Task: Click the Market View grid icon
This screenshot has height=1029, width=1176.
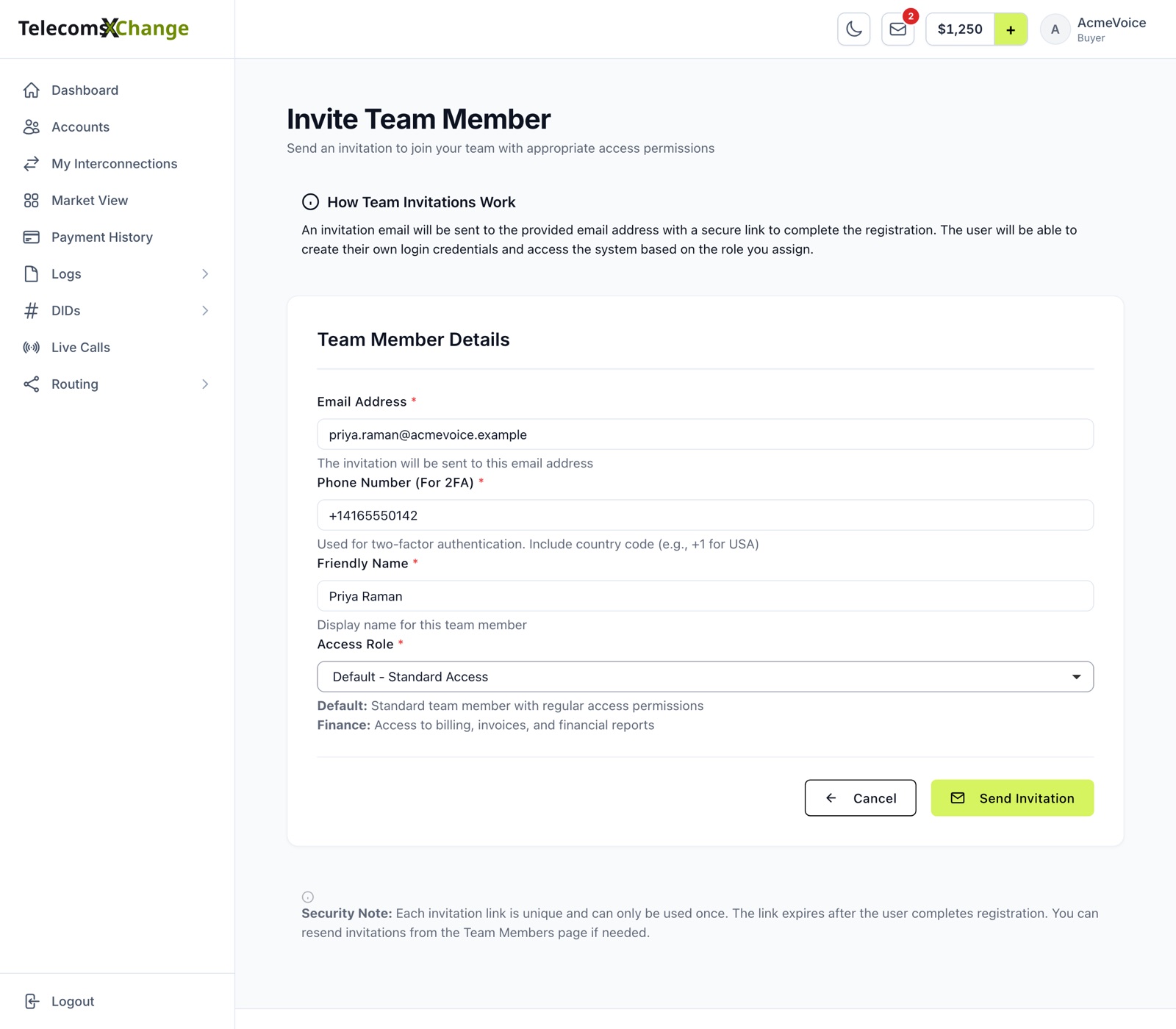Action: coord(31,200)
